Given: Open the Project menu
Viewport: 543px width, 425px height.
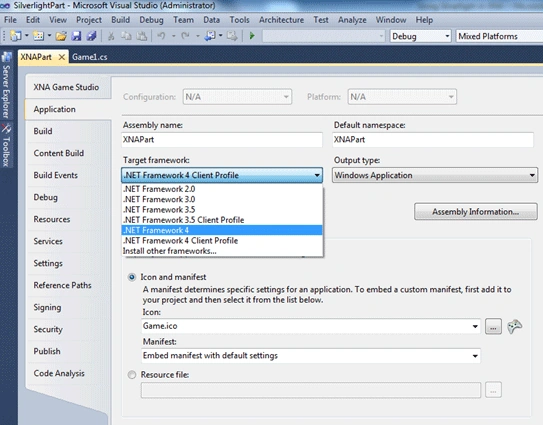Looking at the screenshot, I should 89,20.
